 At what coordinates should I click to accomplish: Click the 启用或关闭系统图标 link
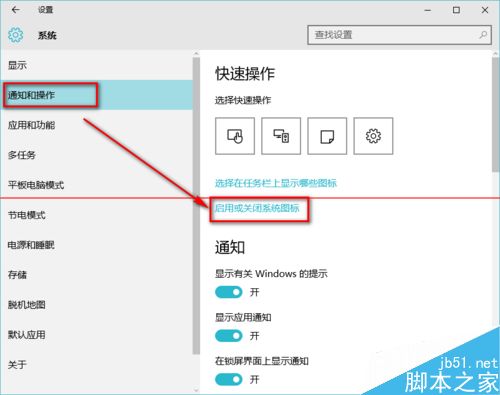tap(257, 208)
